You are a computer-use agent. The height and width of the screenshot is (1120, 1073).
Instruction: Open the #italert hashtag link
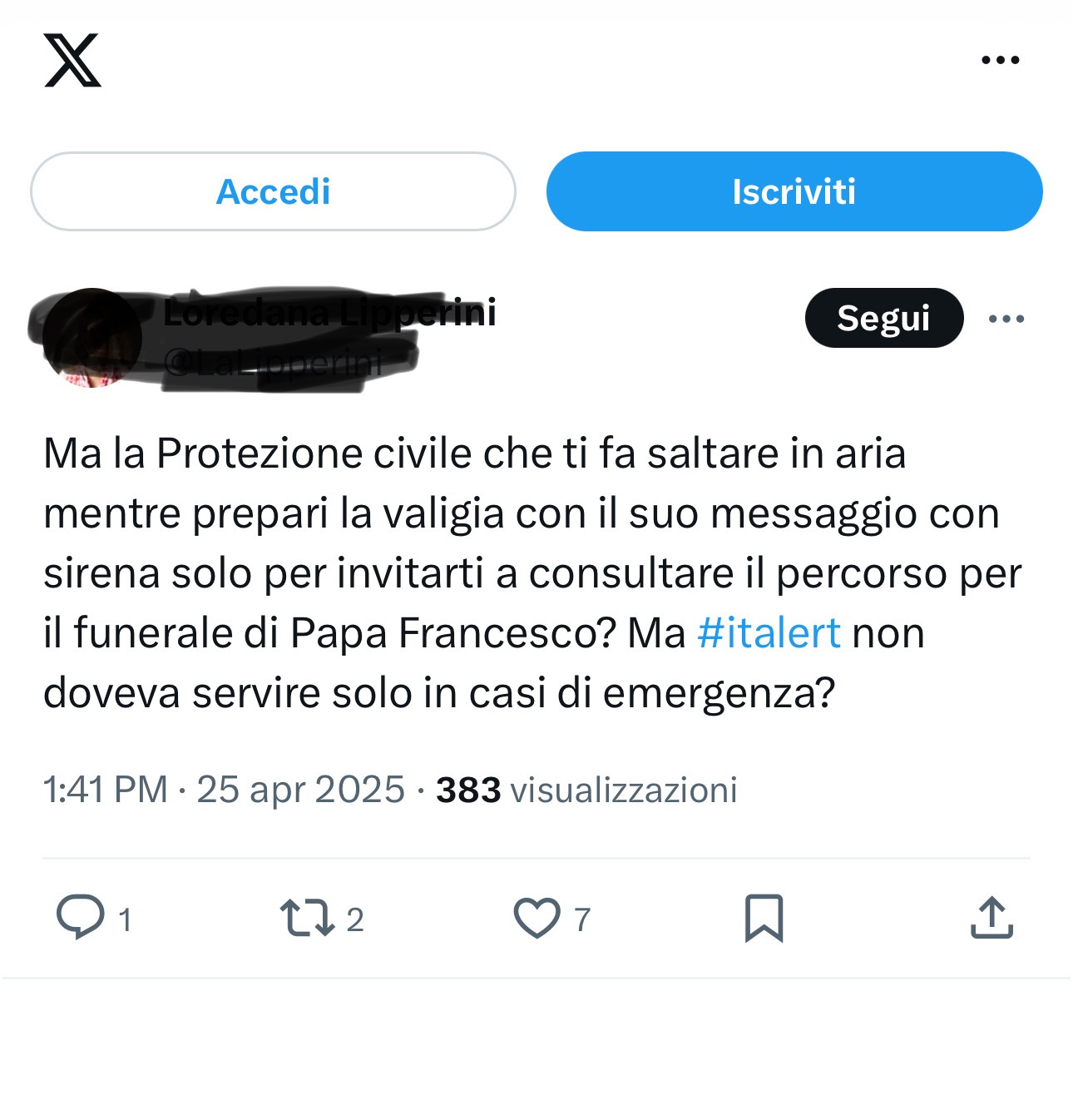tap(769, 632)
